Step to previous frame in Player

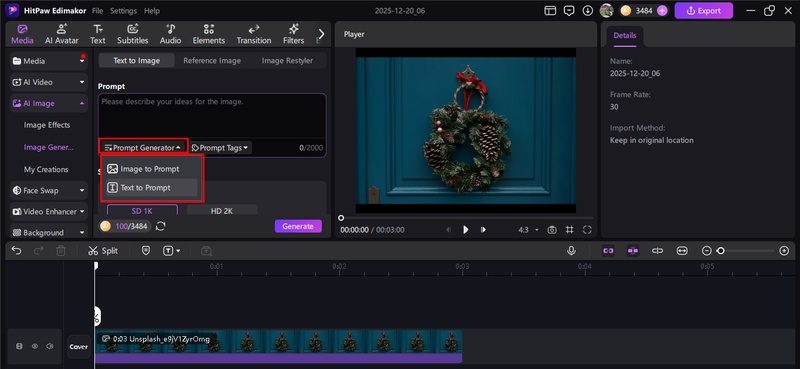(448, 230)
